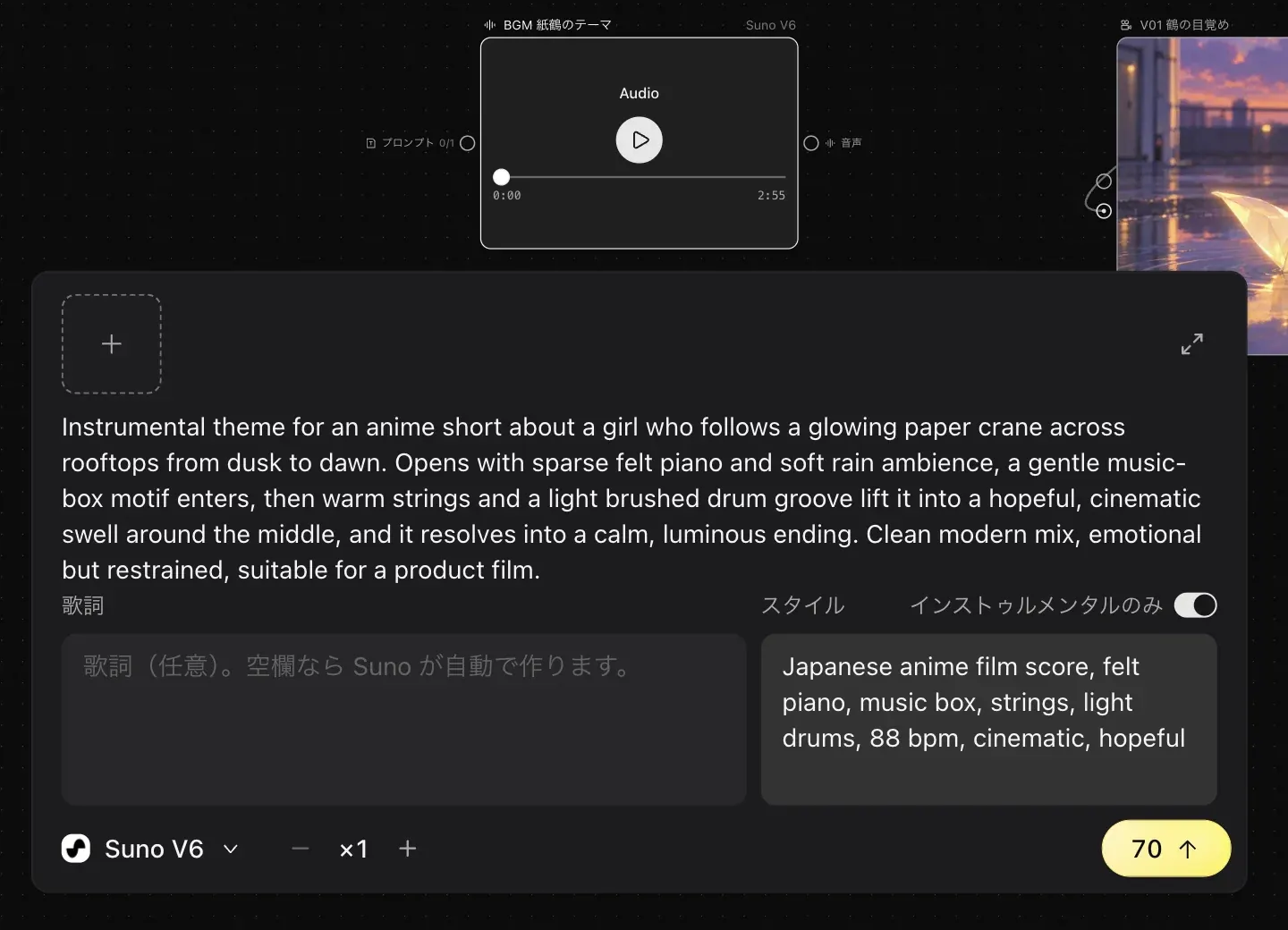1288x930 pixels.
Task: Click into the style text field
Action: pos(989,719)
